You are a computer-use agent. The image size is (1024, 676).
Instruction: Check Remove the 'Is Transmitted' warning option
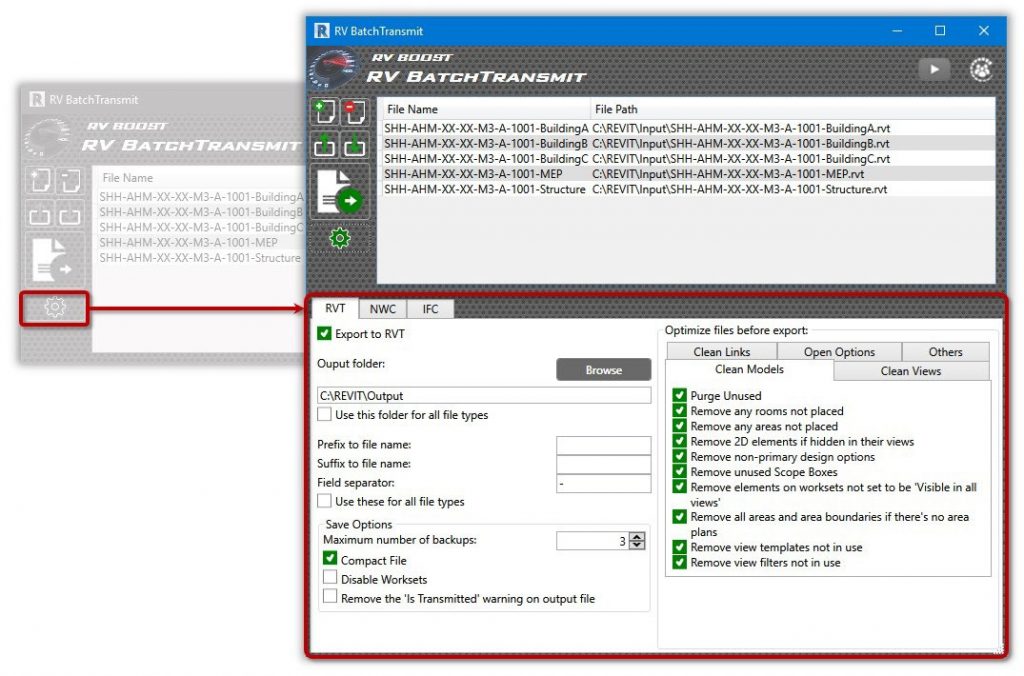click(330, 597)
